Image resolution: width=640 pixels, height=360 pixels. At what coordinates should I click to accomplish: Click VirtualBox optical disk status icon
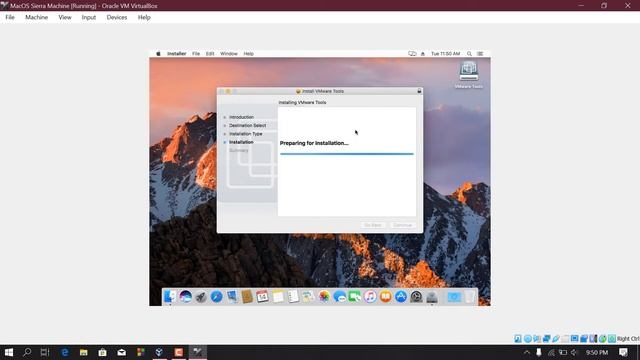[x=527, y=339]
